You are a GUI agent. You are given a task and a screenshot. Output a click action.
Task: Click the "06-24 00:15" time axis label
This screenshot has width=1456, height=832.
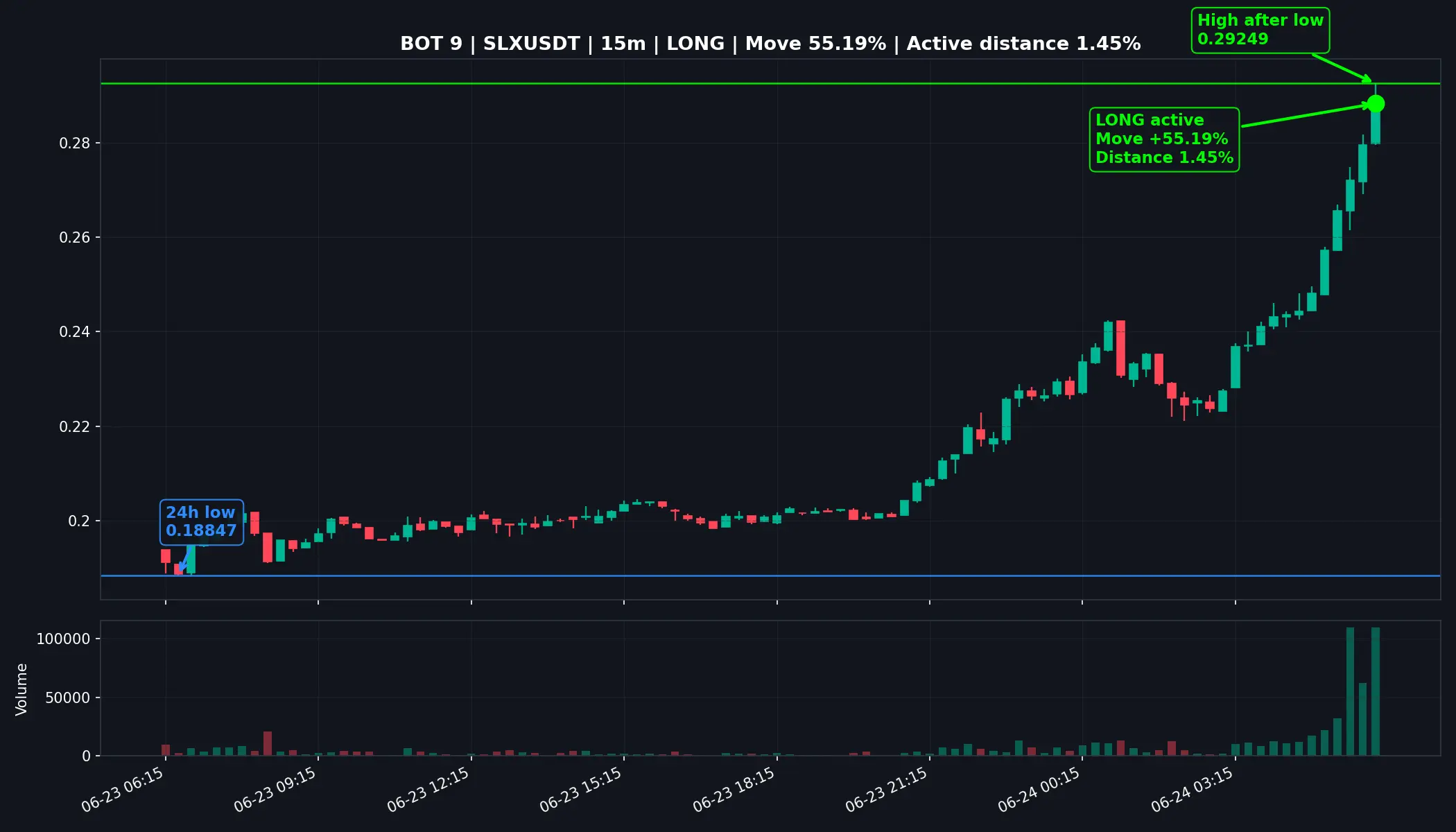click(x=1039, y=790)
